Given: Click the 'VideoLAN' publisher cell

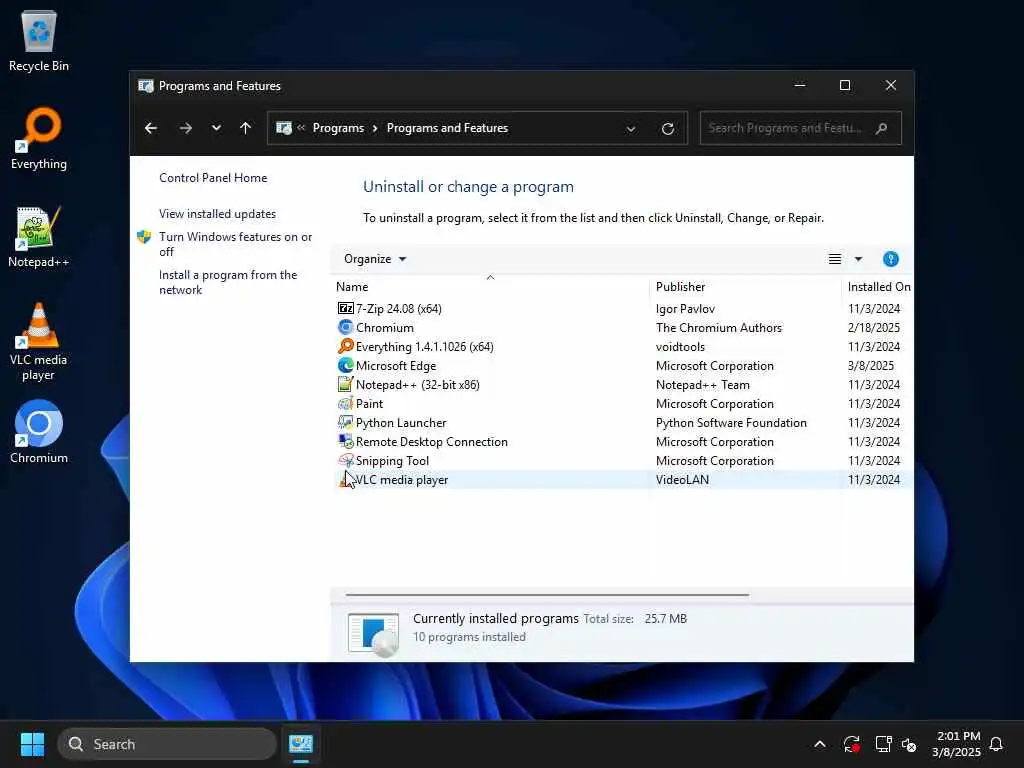Looking at the screenshot, I should coord(682,479).
